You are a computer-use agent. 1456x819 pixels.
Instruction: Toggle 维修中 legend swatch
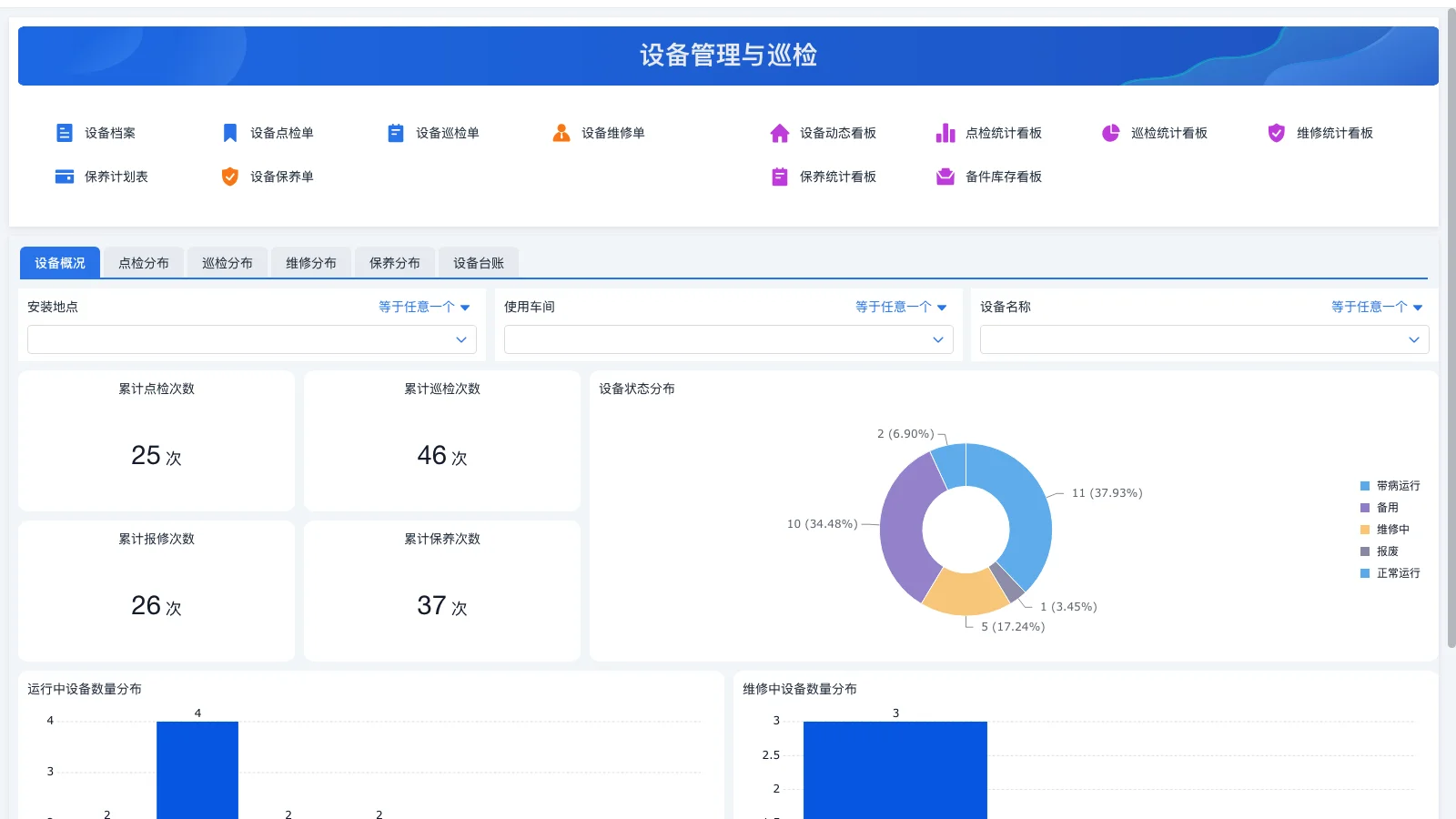tap(1365, 530)
